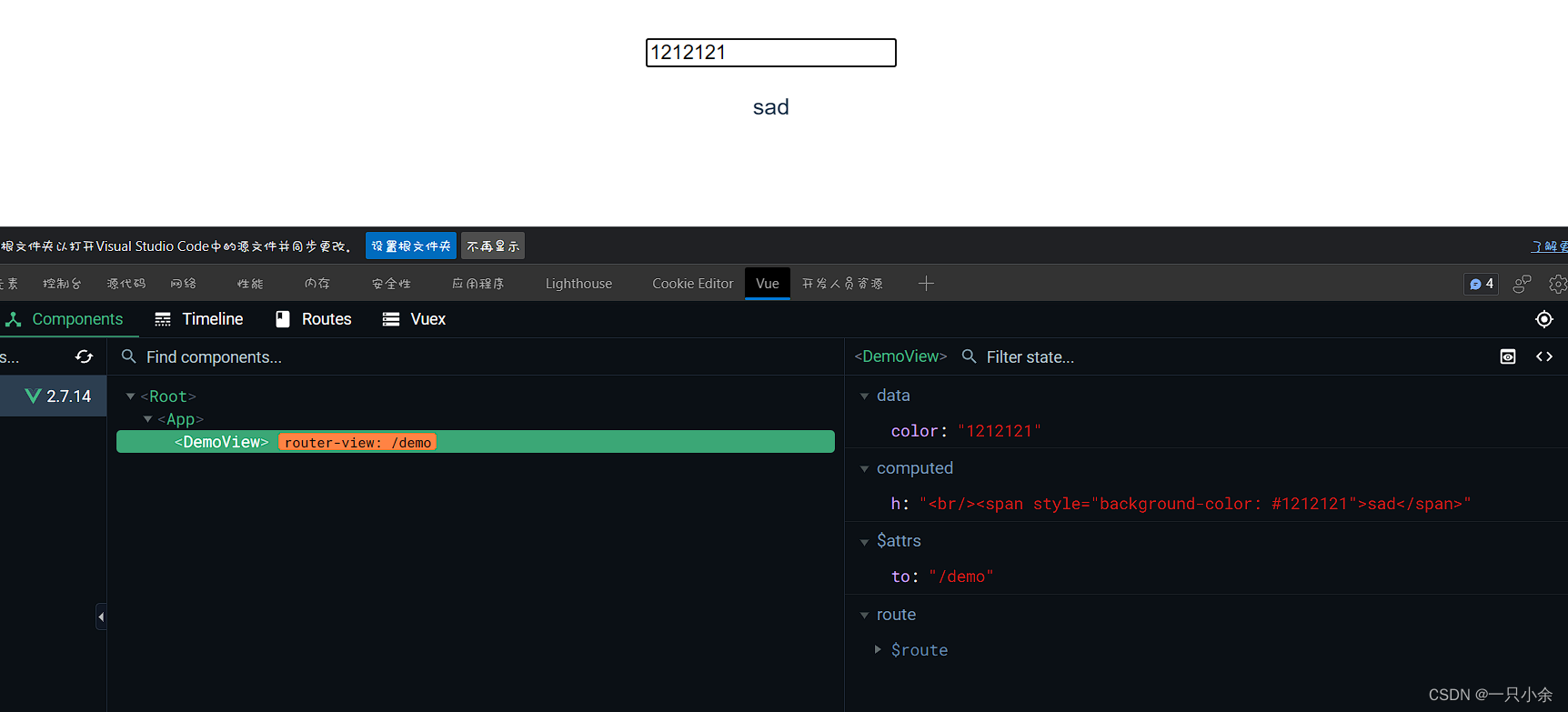The width and height of the screenshot is (1568, 712).
Task: Collapse the Root tree node arrow
Action: point(131,396)
